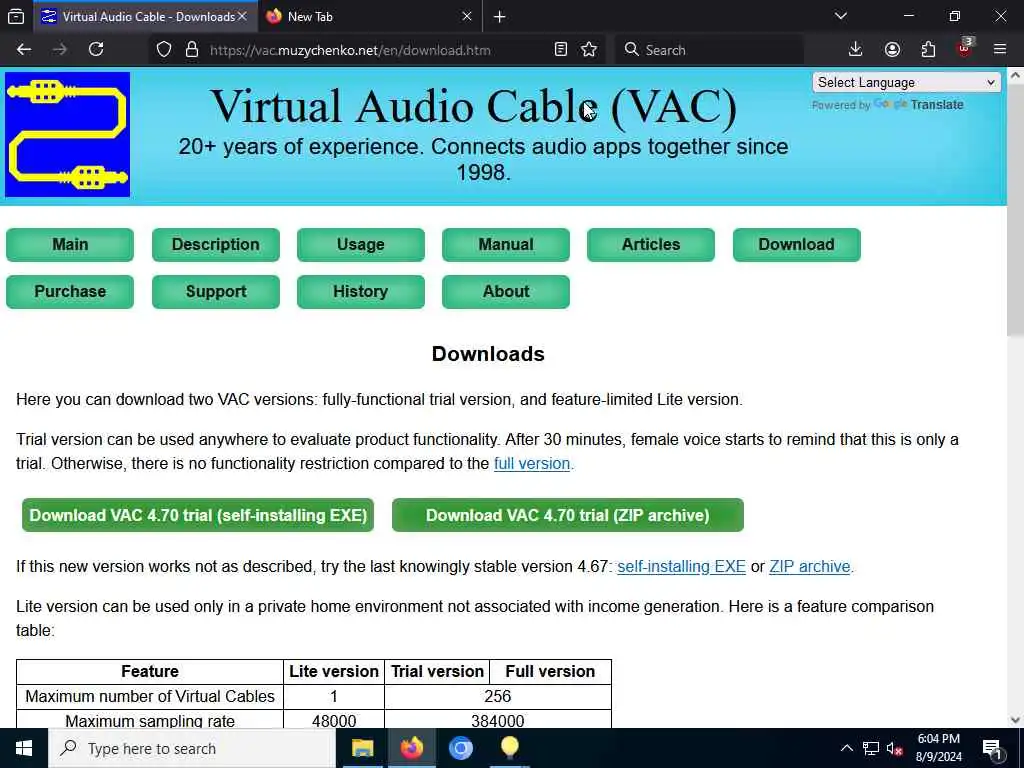Click version 4.67 self-installing EXE link
This screenshot has height=768, width=1024.
(681, 566)
